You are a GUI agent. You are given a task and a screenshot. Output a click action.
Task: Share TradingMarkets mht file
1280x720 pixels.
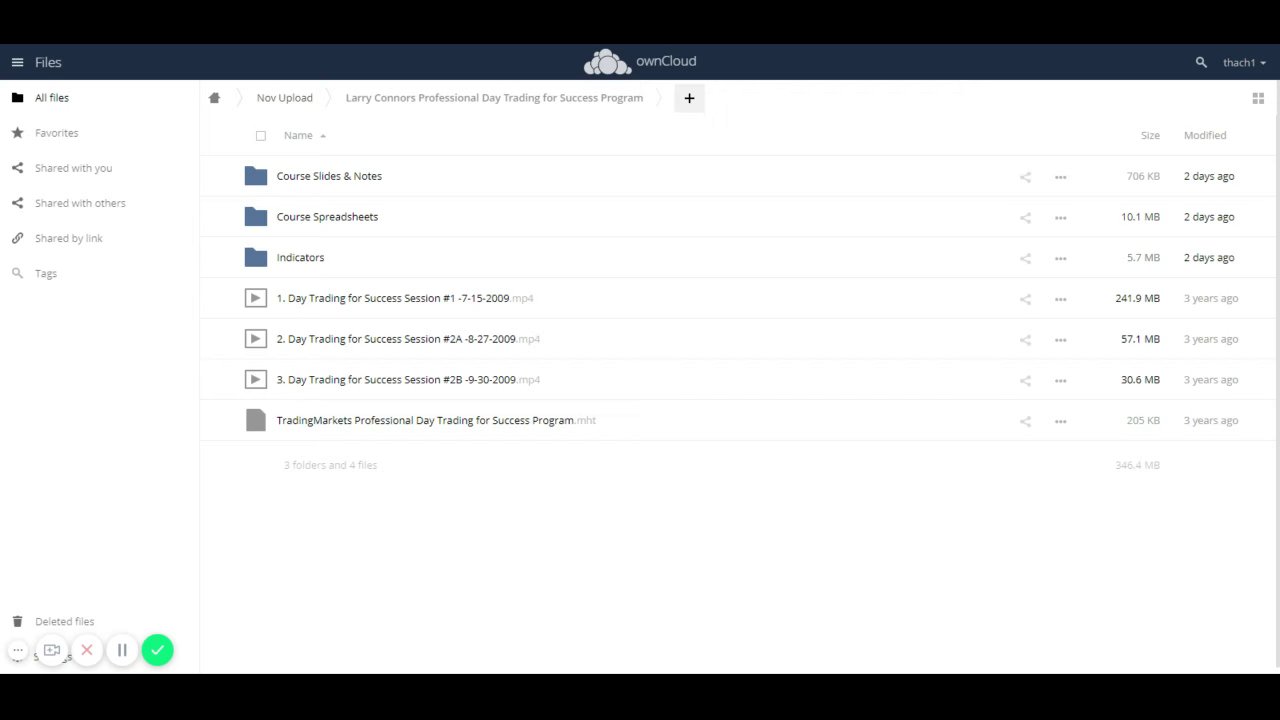(1025, 421)
